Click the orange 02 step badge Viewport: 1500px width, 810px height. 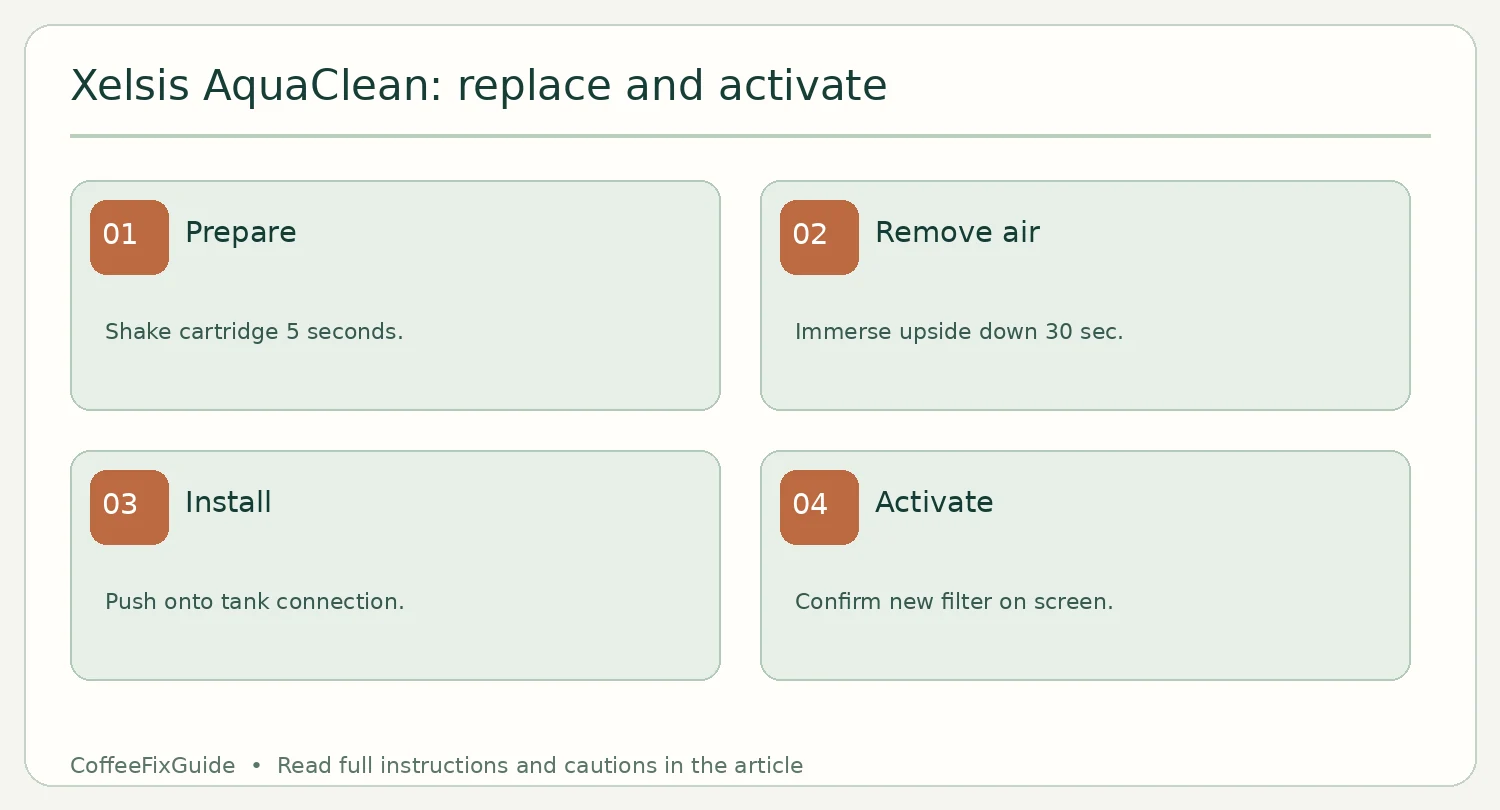click(819, 237)
